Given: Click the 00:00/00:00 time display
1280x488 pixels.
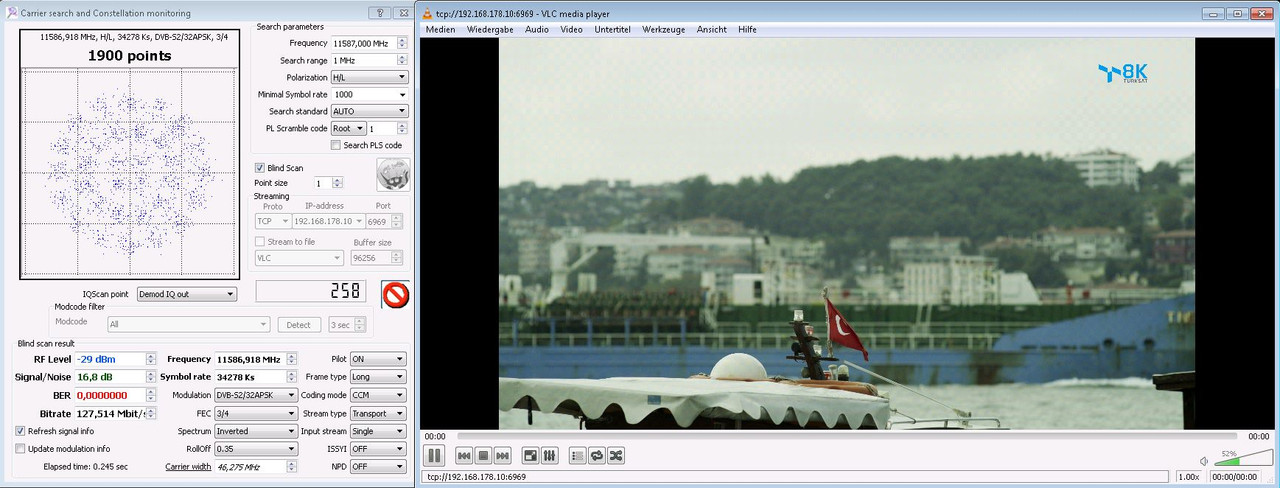Looking at the screenshot, I should (1234, 476).
